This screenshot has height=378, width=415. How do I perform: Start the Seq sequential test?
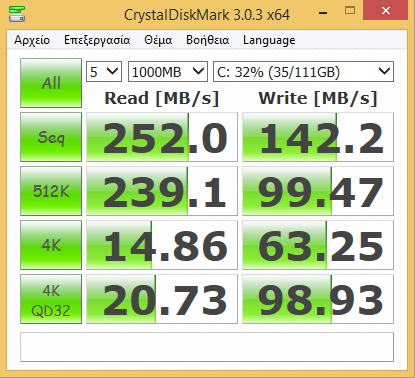[x=51, y=137]
